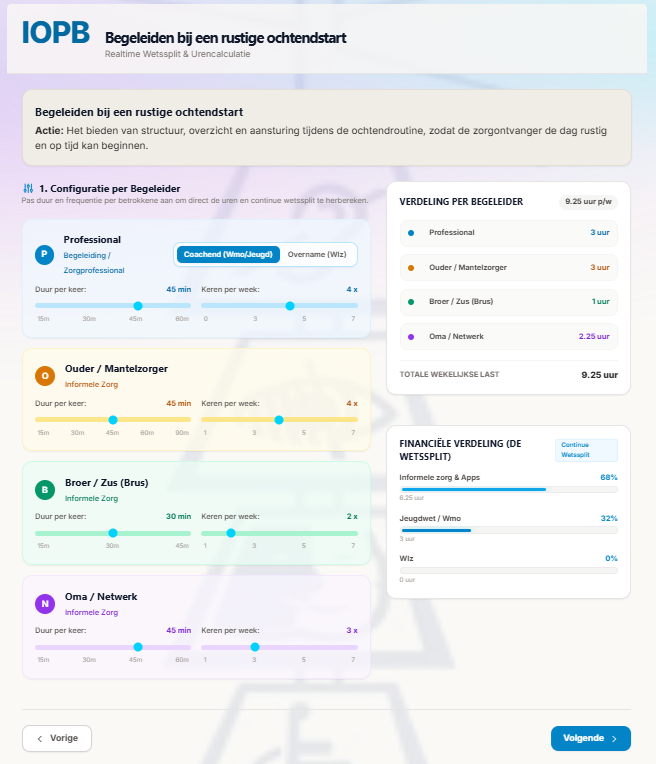Viewport: 656px width, 764px height.
Task: Click the Wlz progress bar
Action: 508,571
